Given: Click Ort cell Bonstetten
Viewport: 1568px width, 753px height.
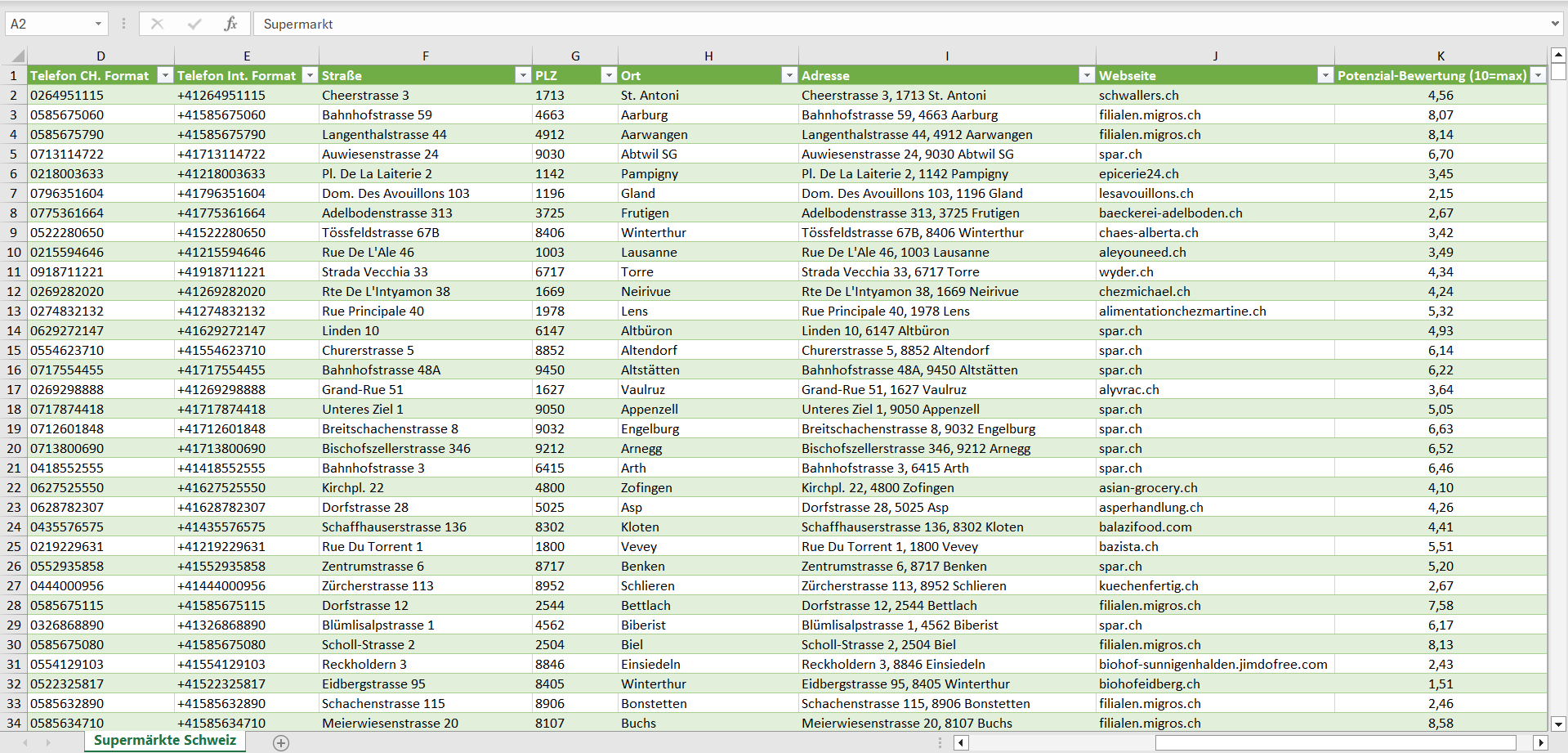Looking at the screenshot, I should (708, 703).
